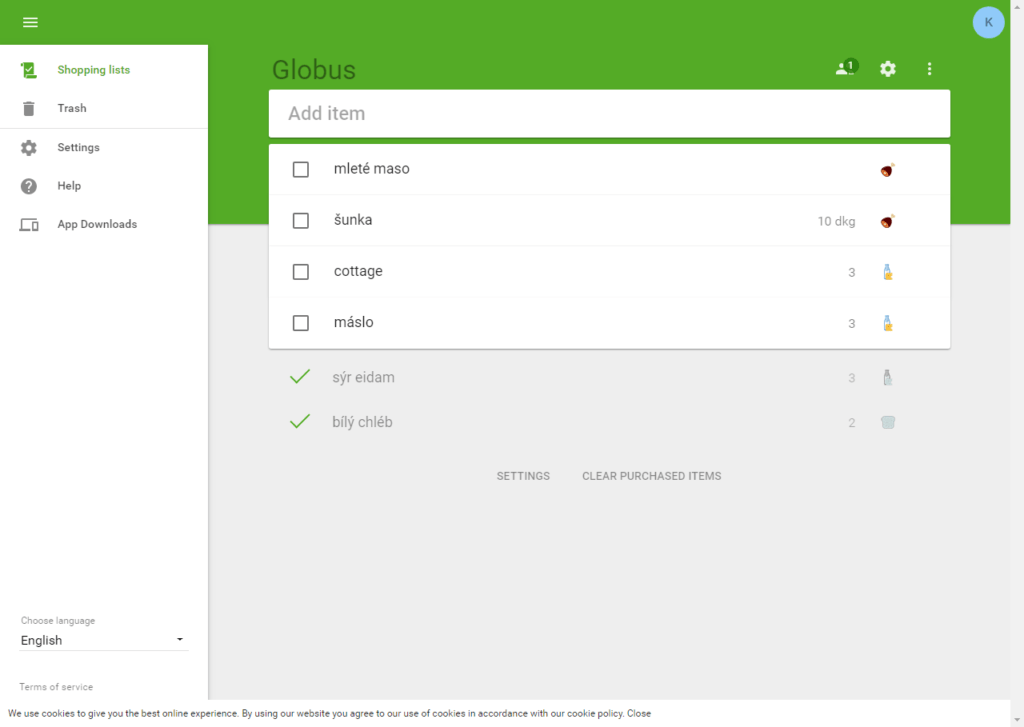Screen dimensions: 1024x727
Task: Click the máslo item name
Action: coord(353,322)
